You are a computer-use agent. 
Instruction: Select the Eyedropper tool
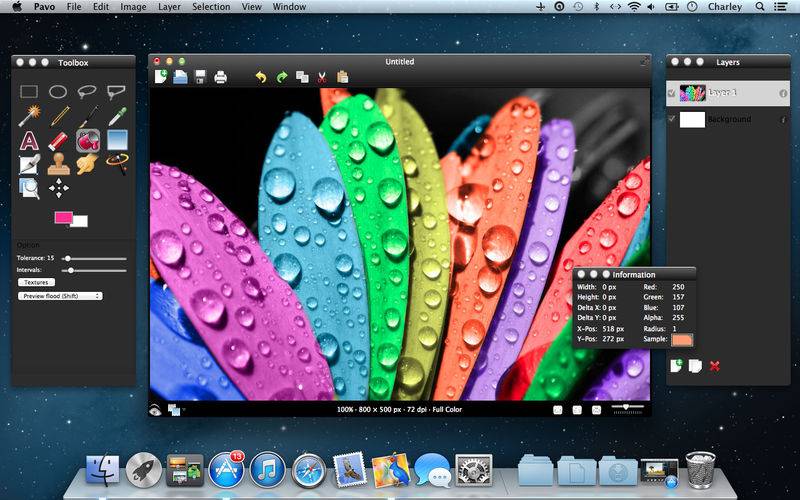117,116
